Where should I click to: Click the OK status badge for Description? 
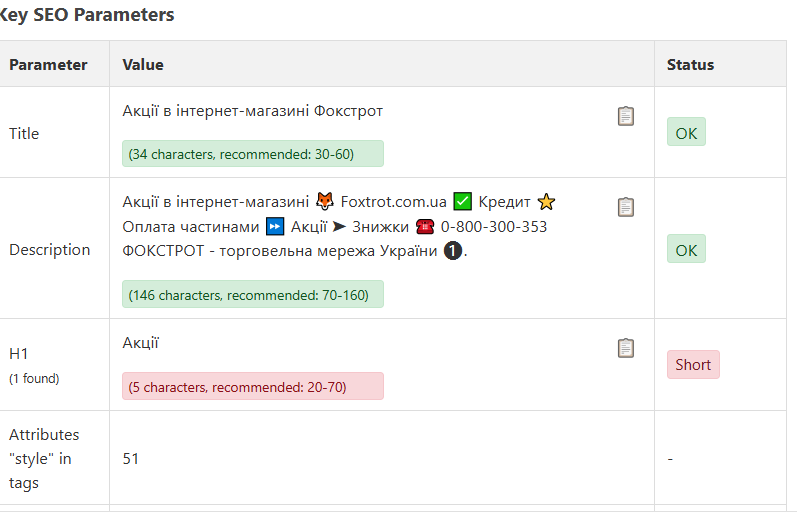686,249
